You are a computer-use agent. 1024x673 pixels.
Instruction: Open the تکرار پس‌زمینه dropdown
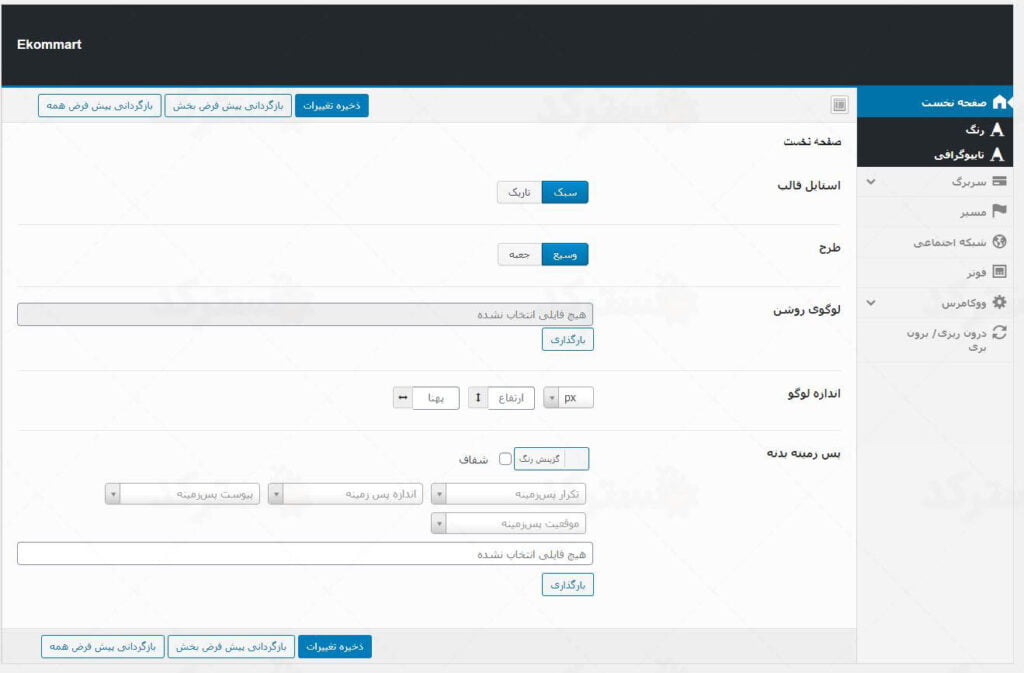[515, 494]
